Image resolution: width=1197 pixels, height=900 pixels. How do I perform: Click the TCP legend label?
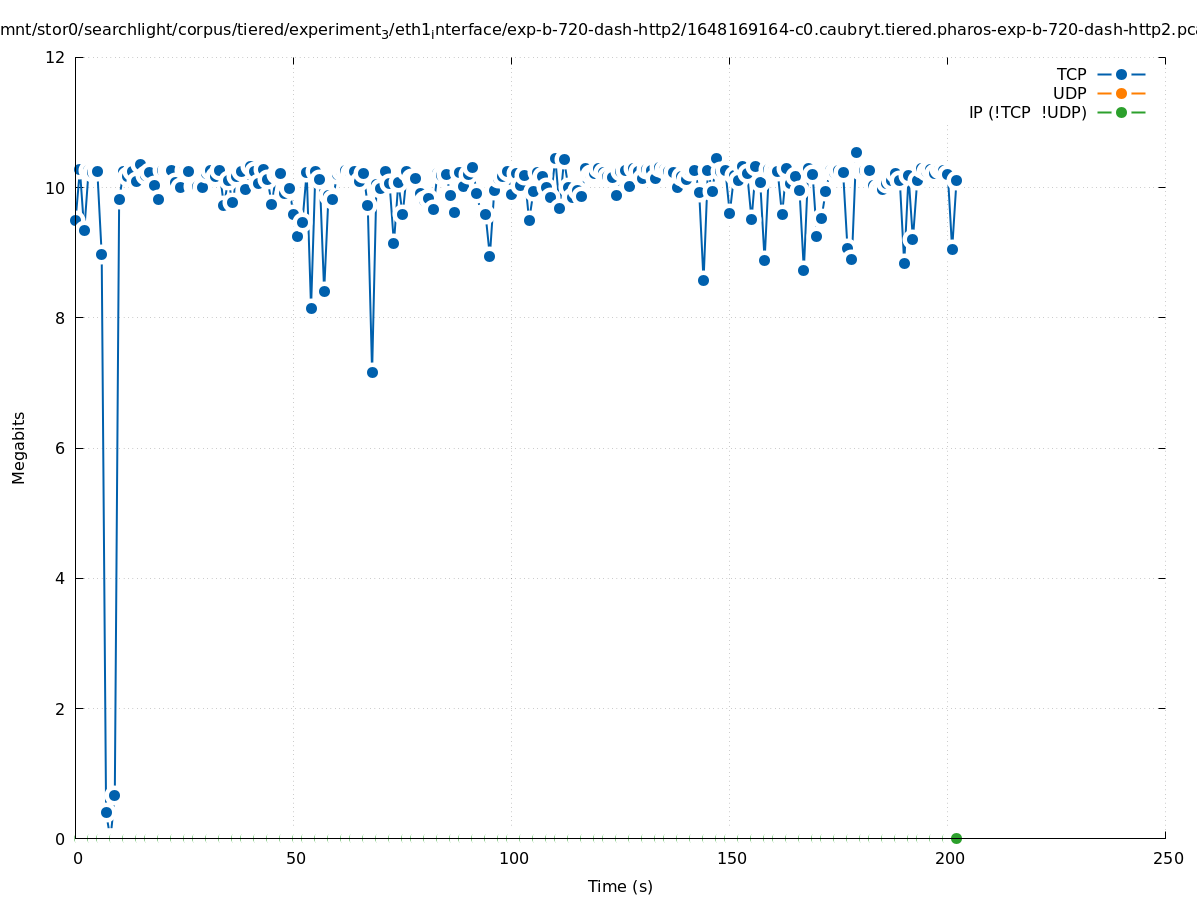click(x=1071, y=74)
